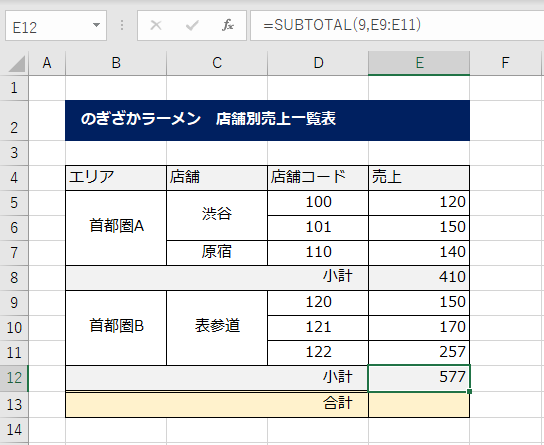This screenshot has width=544, height=445.
Task: Click the 売上 header cell
Action: [x=419, y=178]
